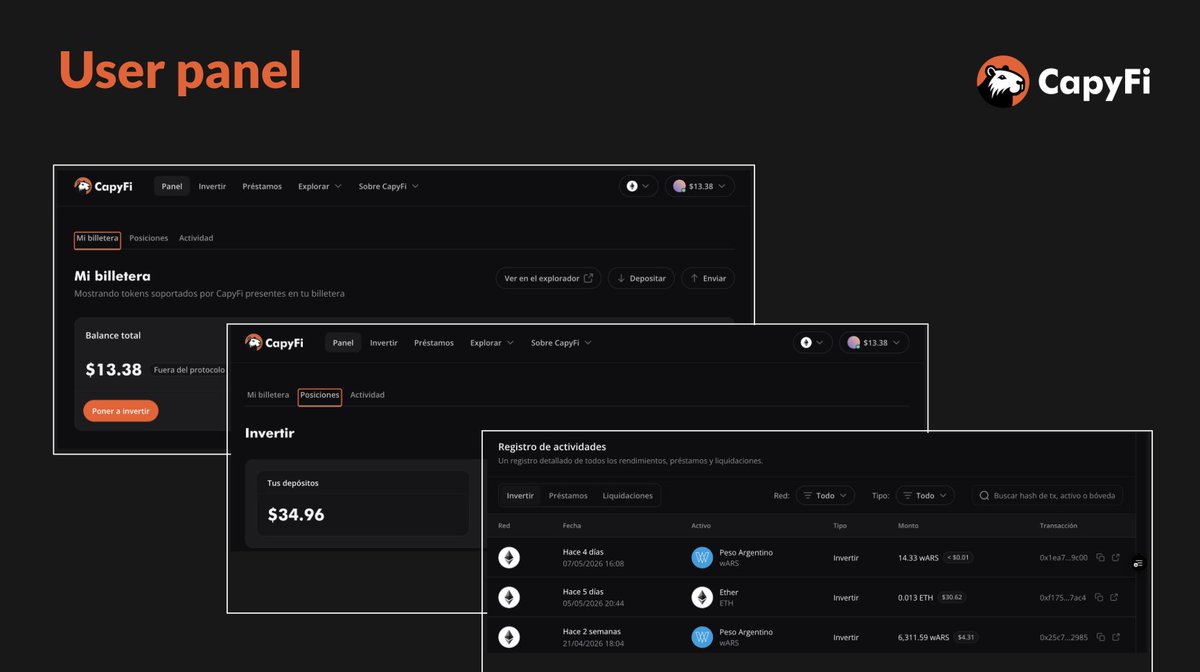Switch to Actividad tab in the Mi billetera window
1200x672 pixels.
point(196,239)
